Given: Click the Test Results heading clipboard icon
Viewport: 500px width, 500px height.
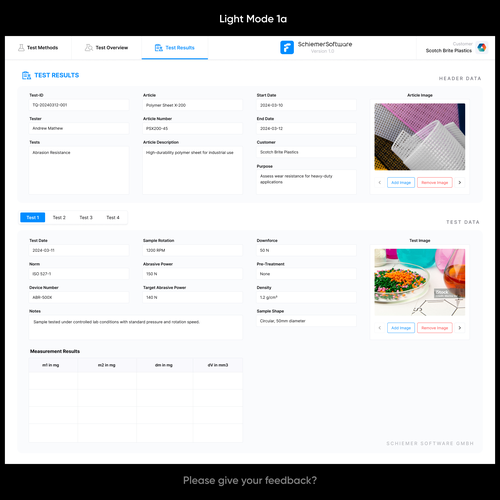Looking at the screenshot, I should point(26,75).
